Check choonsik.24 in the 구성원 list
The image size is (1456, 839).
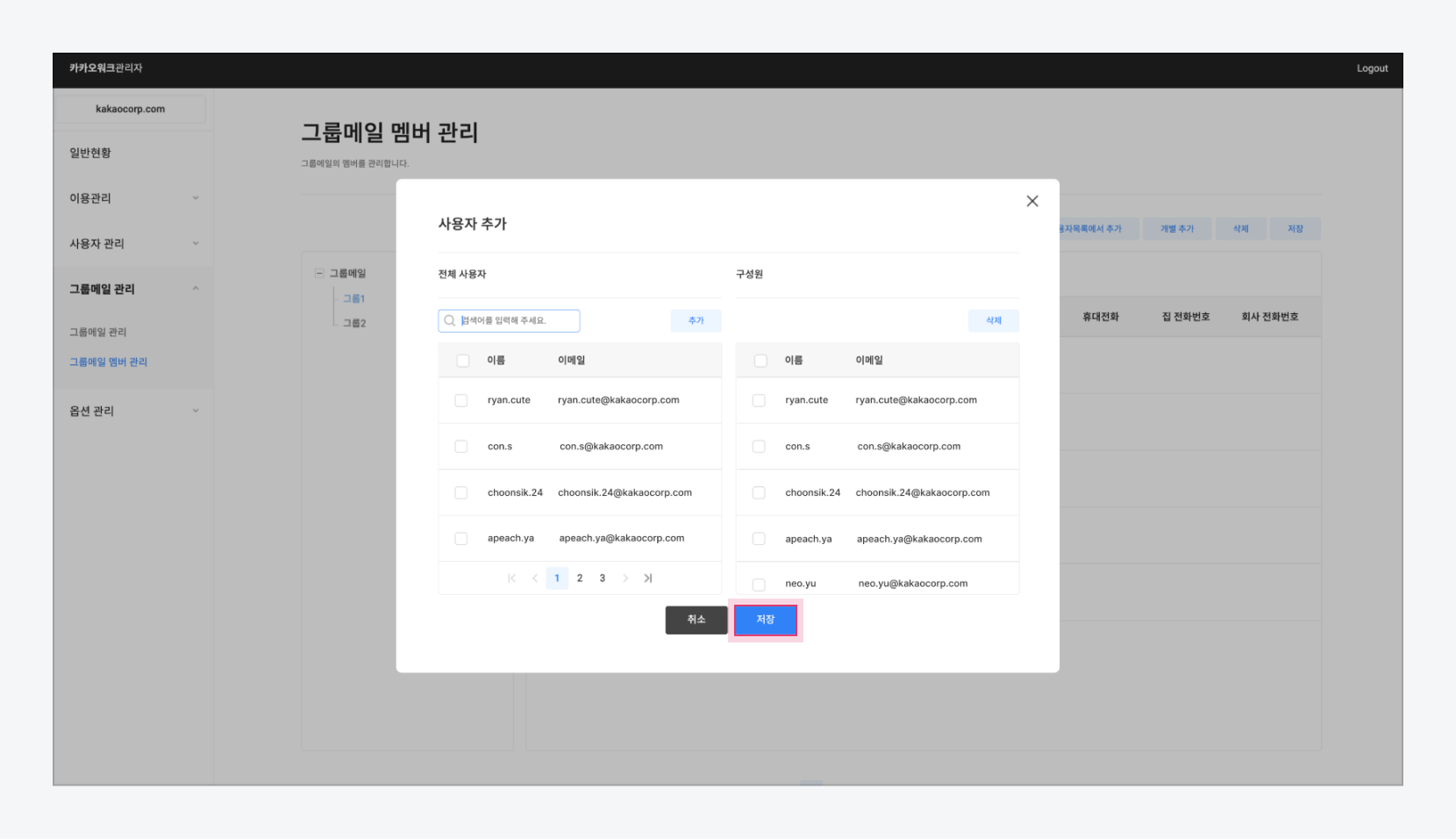tap(759, 493)
